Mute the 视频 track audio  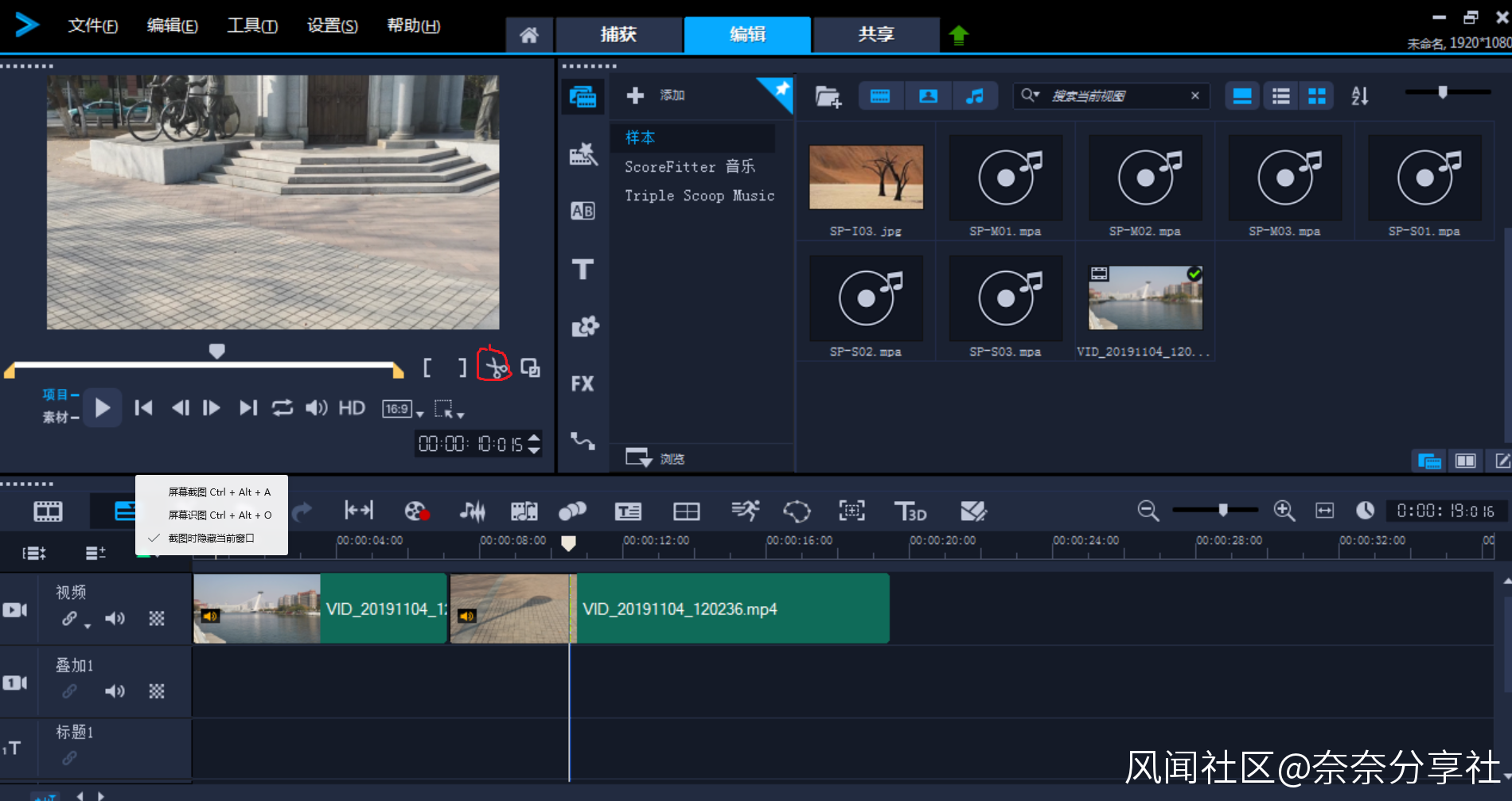115,618
